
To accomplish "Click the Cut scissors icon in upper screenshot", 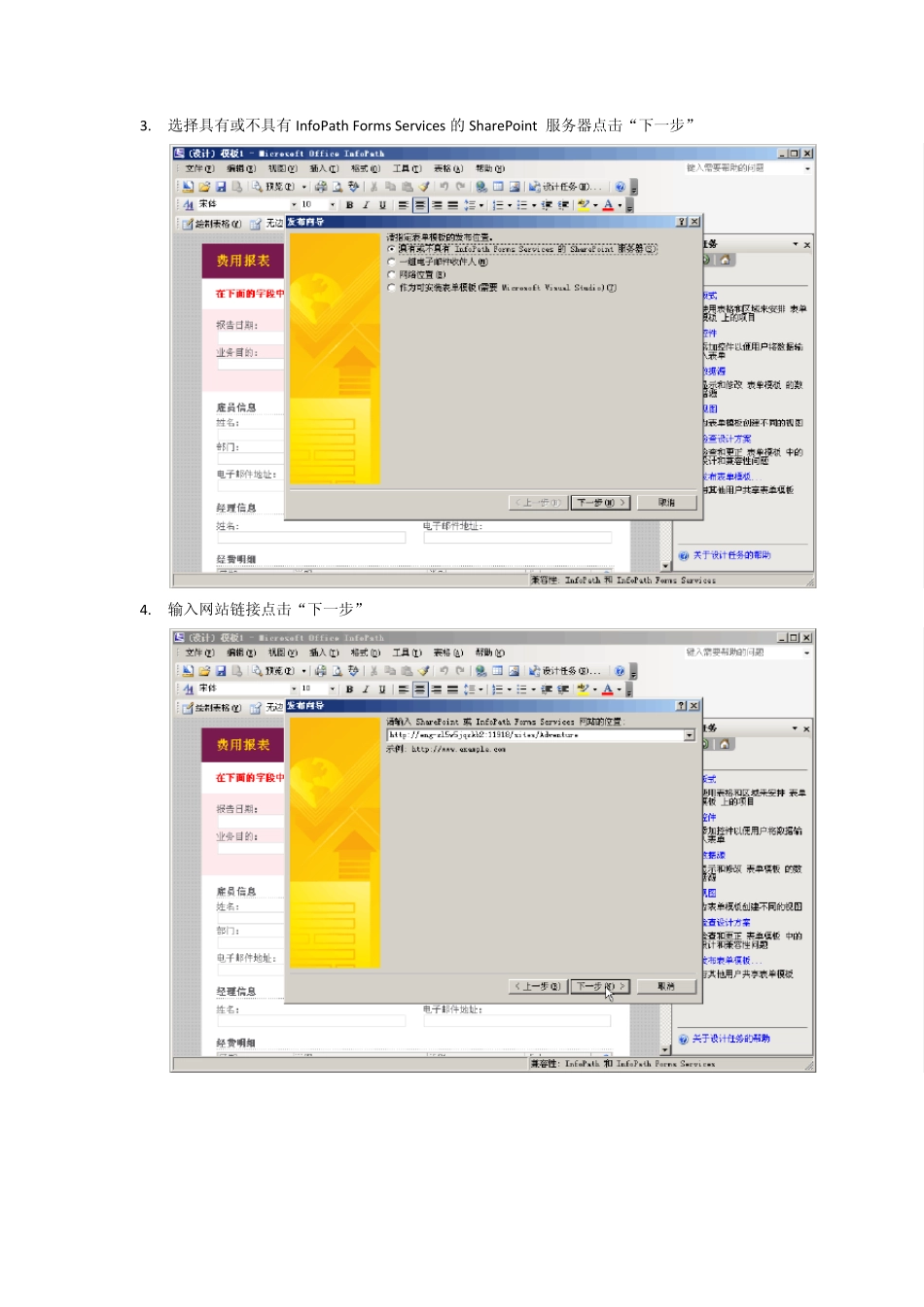I will coord(373,186).
